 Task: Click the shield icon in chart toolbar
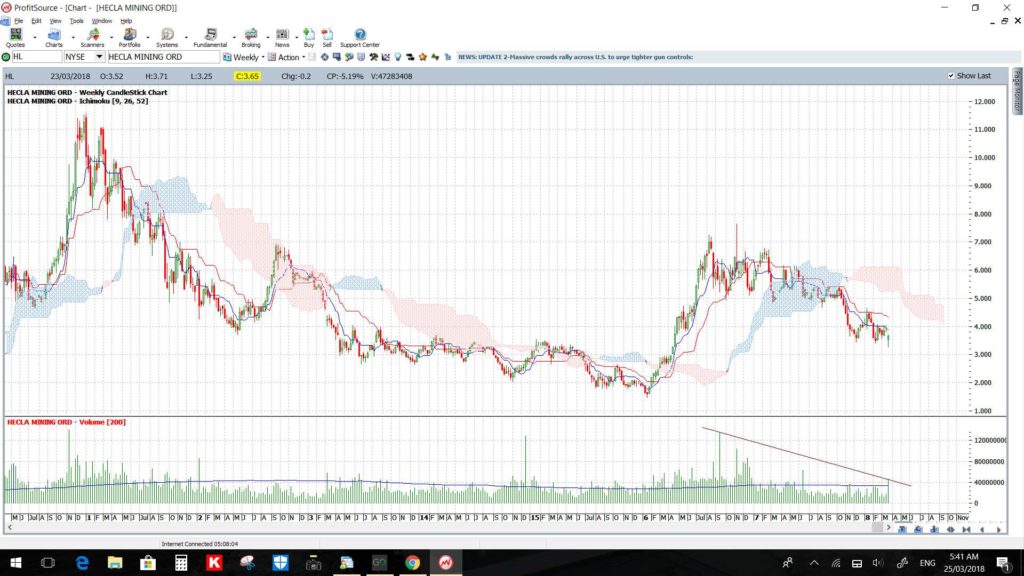coord(361,57)
